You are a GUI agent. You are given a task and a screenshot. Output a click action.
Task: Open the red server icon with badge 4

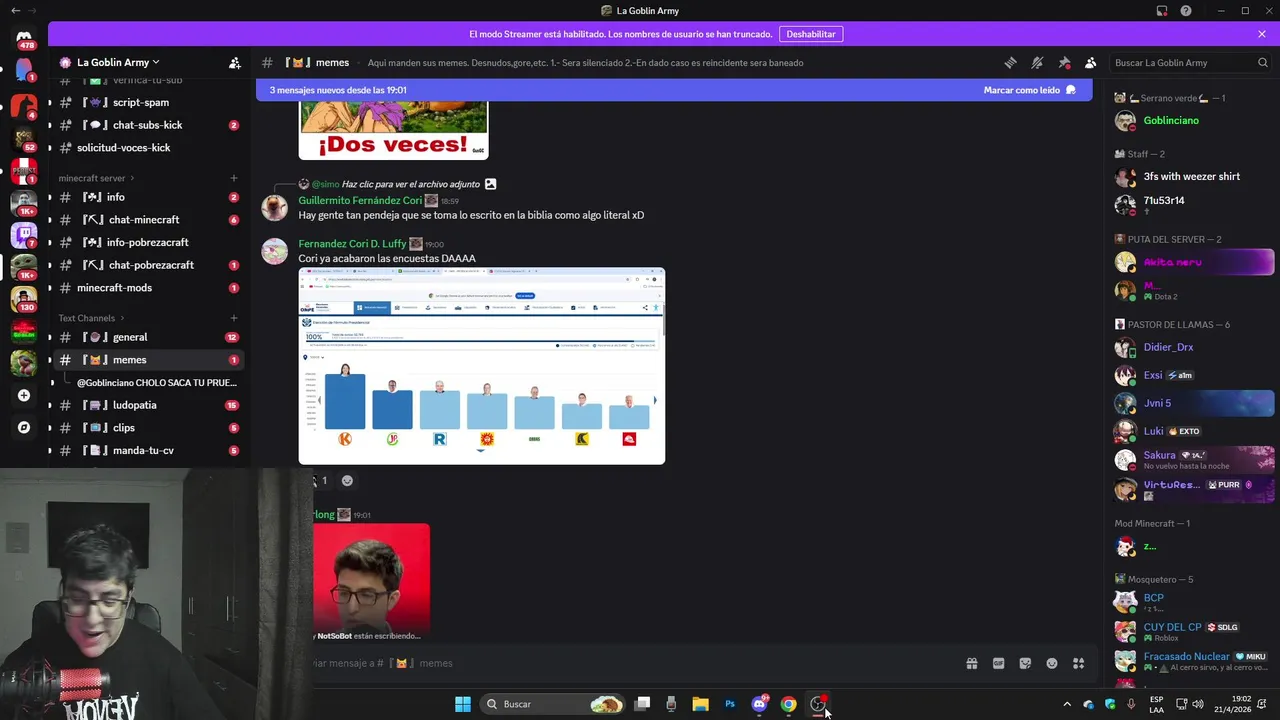tap(24, 107)
